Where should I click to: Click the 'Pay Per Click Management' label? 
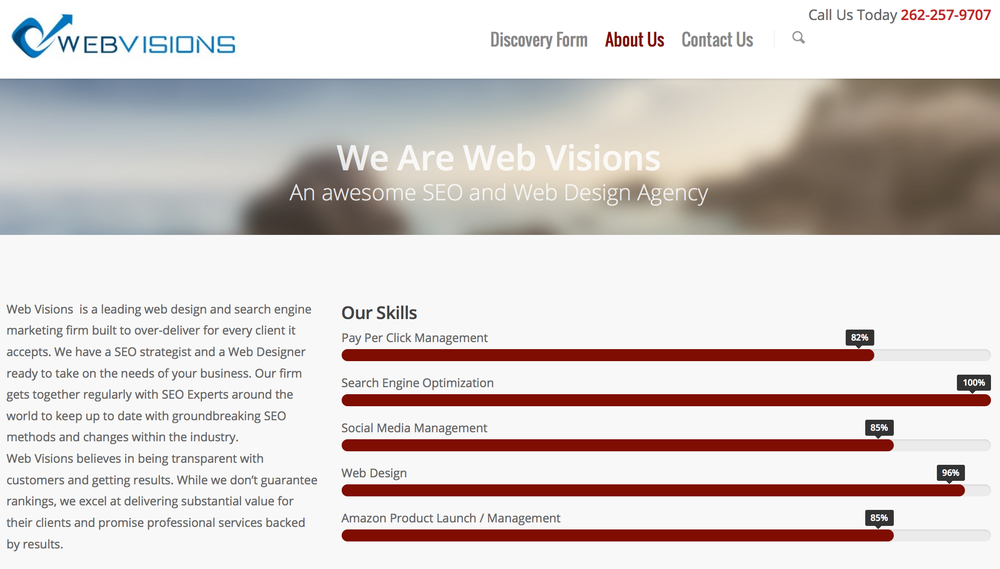point(415,338)
